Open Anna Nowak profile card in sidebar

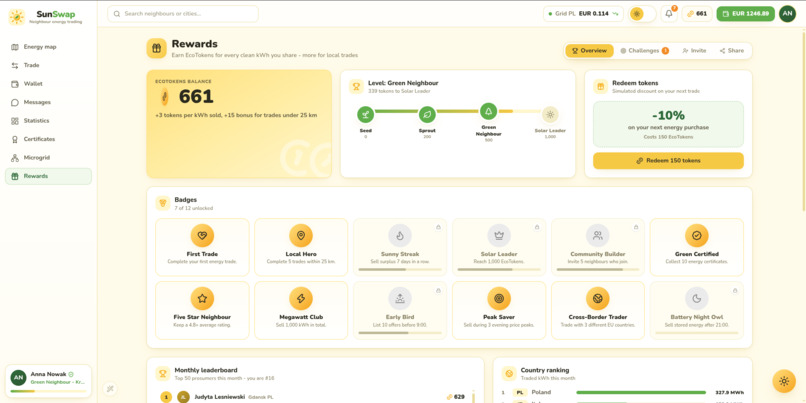coord(48,381)
